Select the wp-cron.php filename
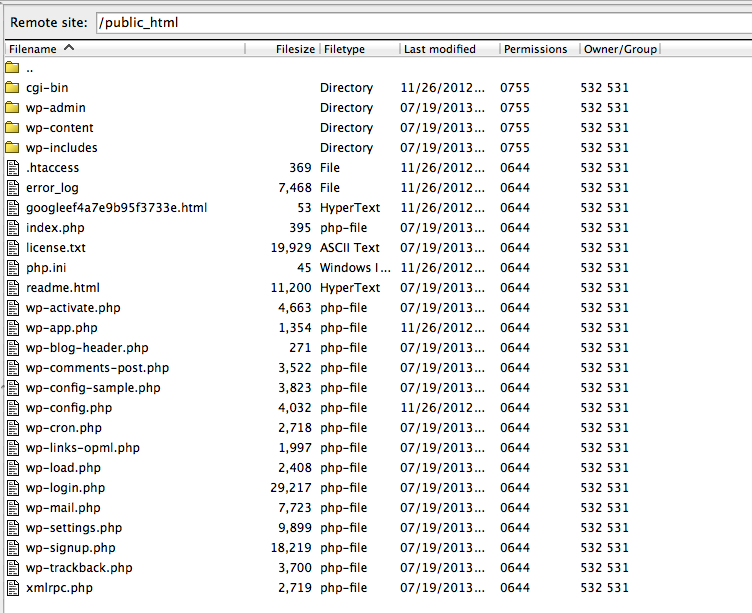The height and width of the screenshot is (613, 752). 64,428
